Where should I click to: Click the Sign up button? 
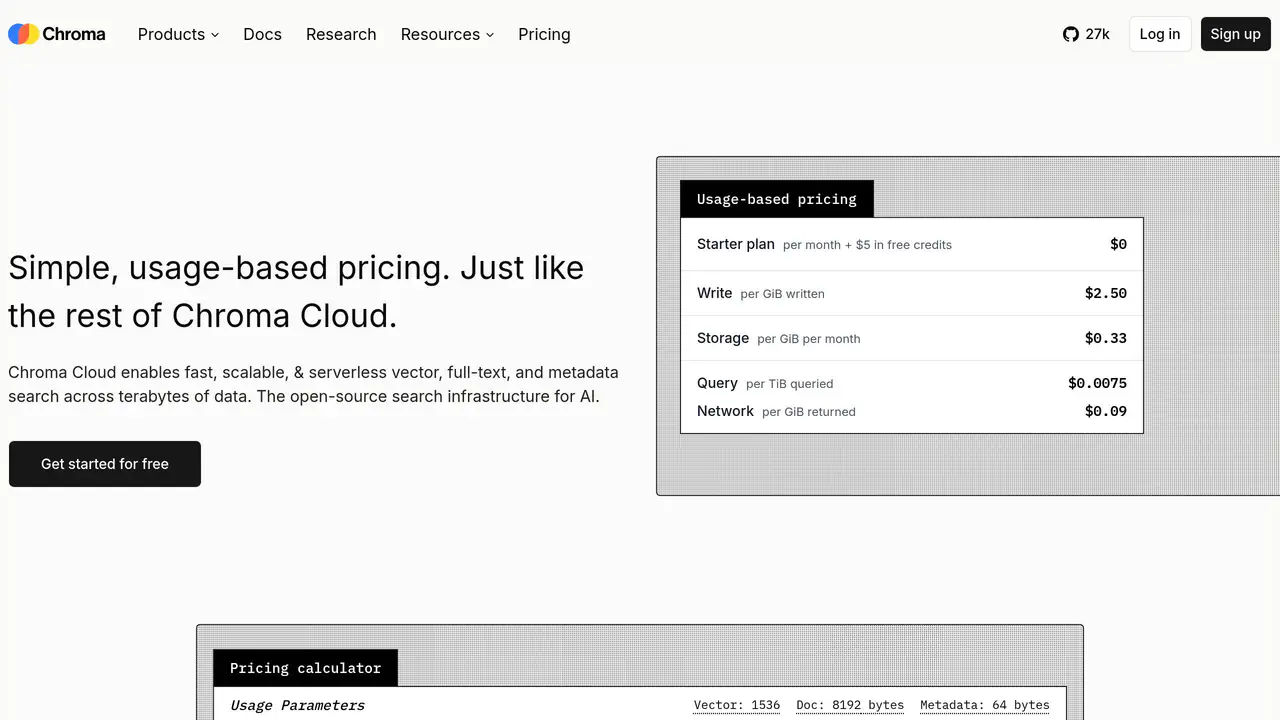1235,34
